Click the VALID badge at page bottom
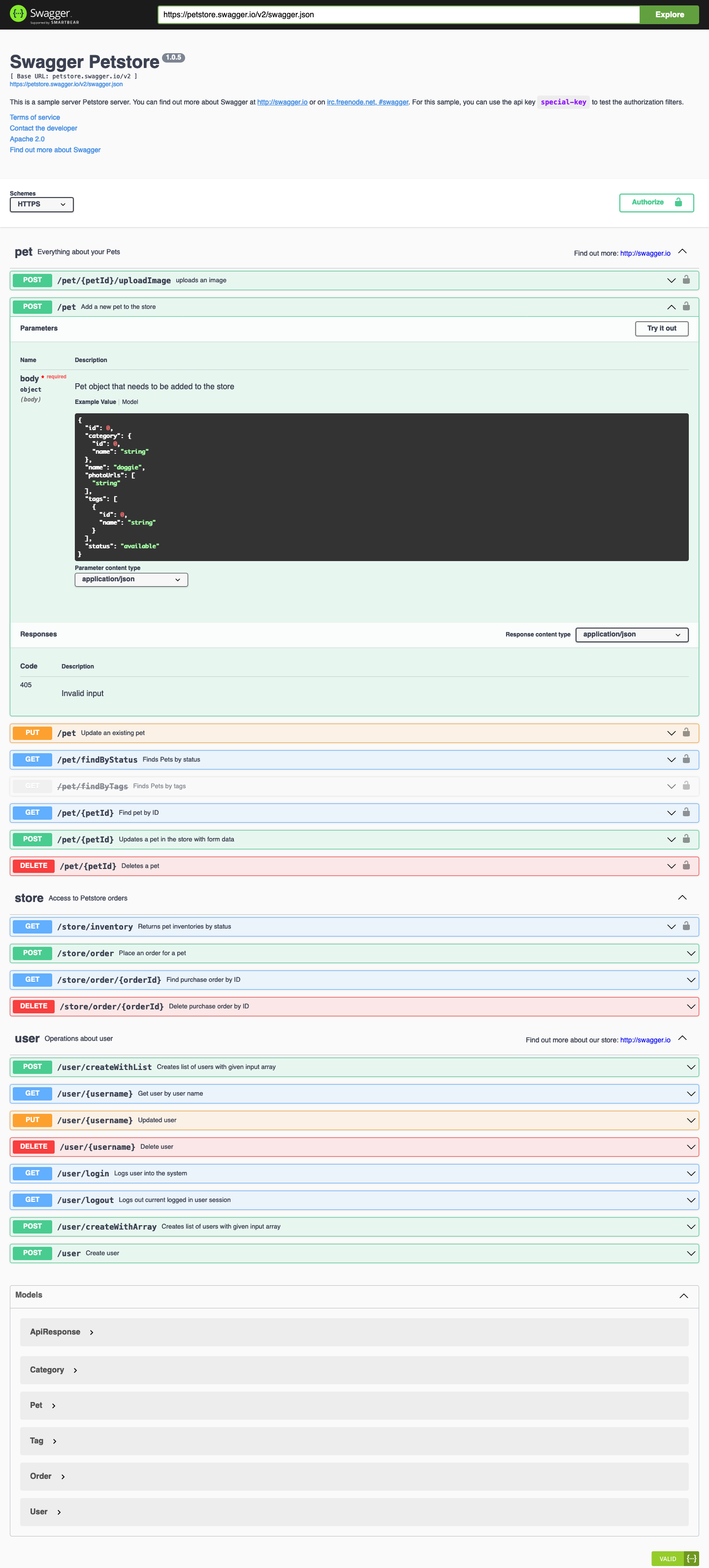The width and height of the screenshot is (709, 1568). [668, 1558]
